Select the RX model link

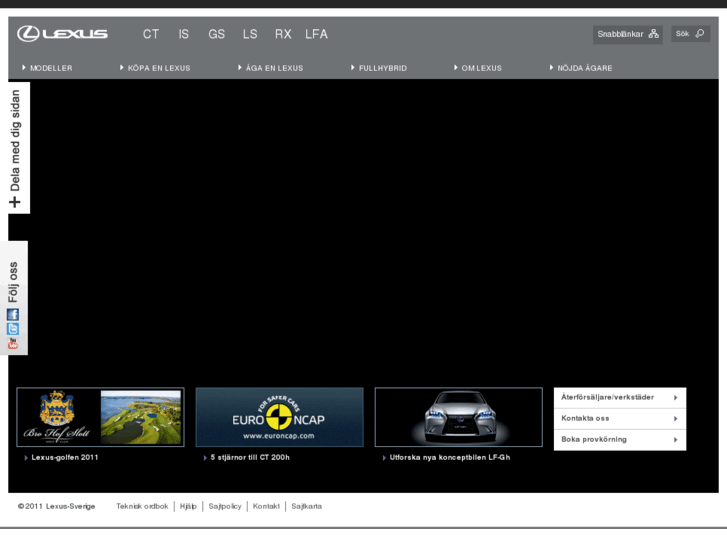tap(283, 34)
